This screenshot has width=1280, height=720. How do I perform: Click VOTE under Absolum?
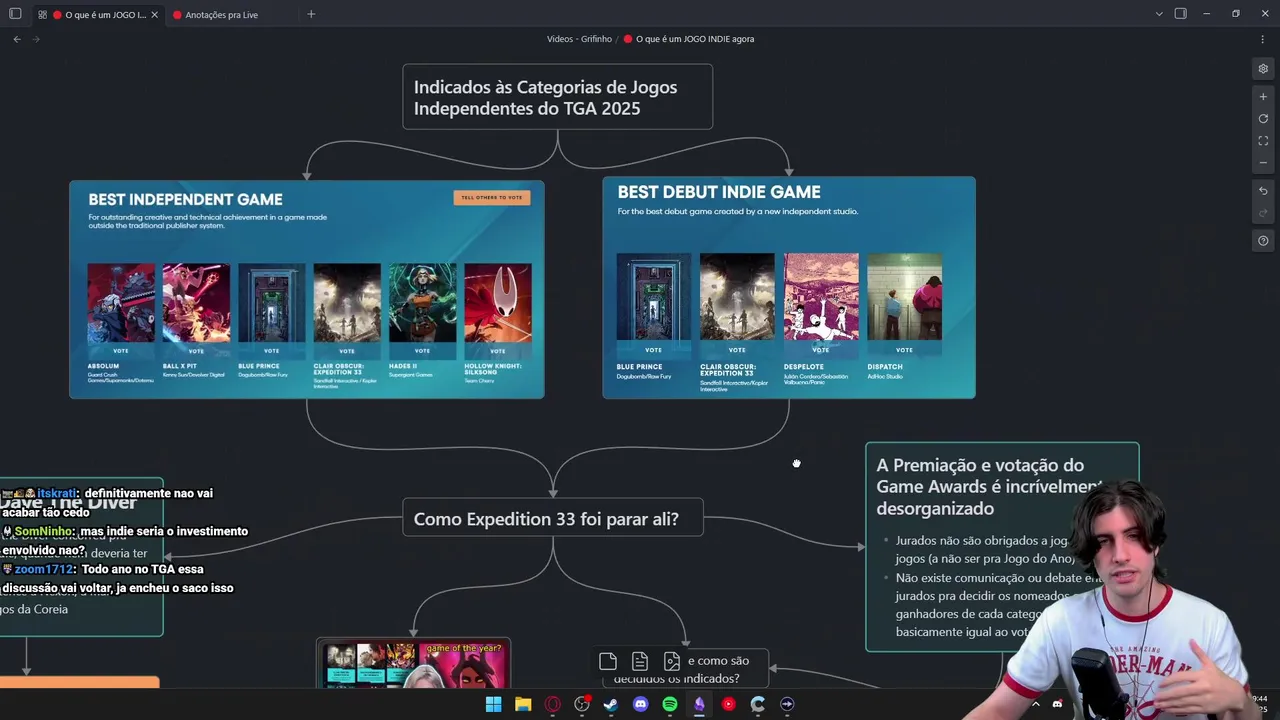tap(121, 351)
